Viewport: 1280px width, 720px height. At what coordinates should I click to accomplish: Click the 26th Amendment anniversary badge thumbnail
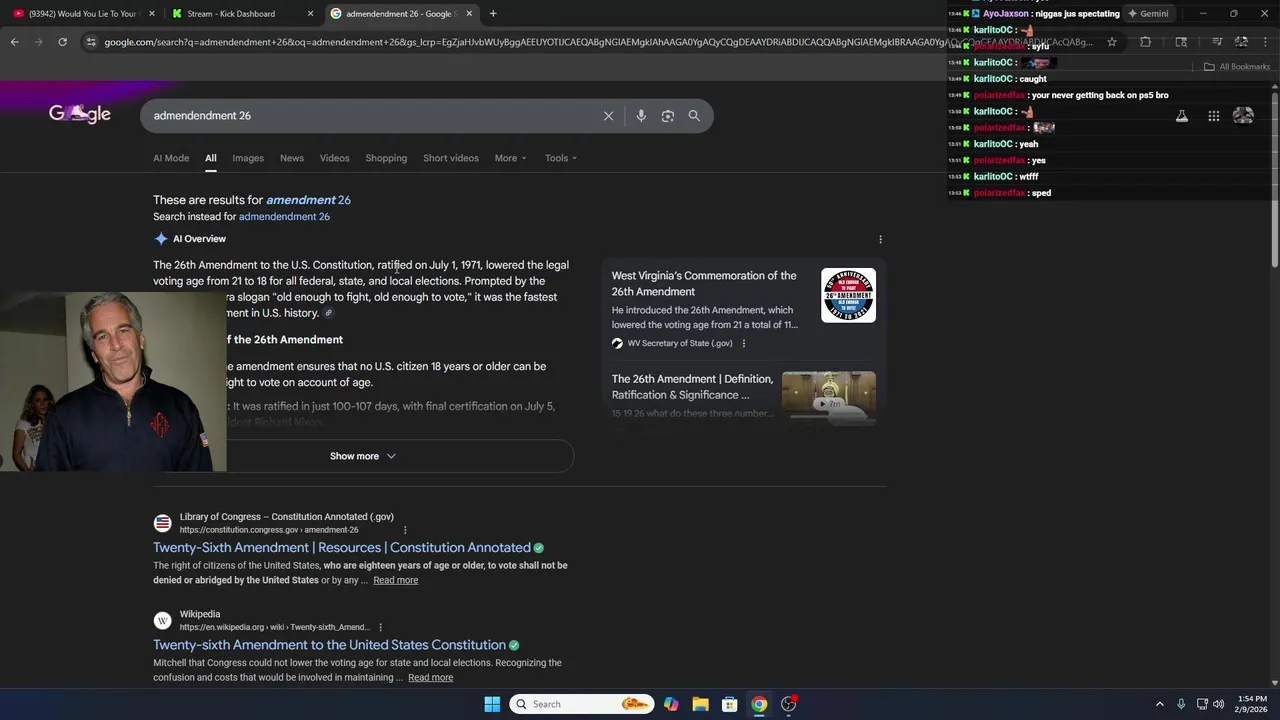coord(848,295)
